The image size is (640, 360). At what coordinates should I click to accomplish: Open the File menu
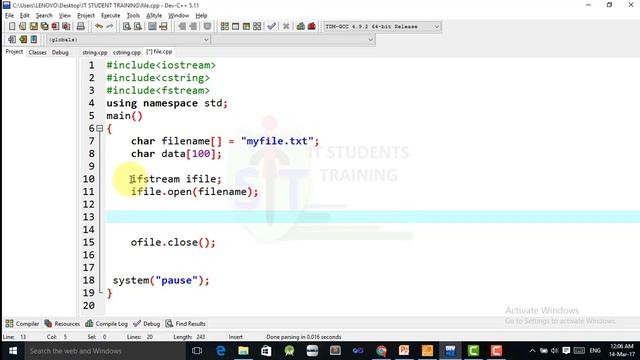(9, 16)
